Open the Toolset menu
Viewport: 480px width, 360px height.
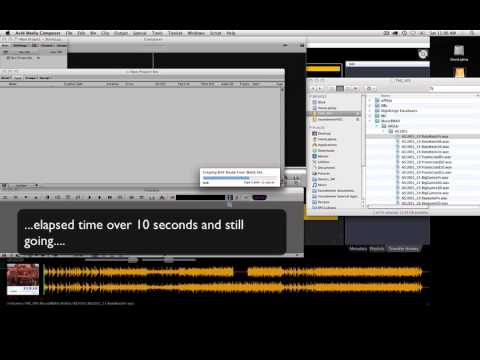pyautogui.click(x=175, y=33)
